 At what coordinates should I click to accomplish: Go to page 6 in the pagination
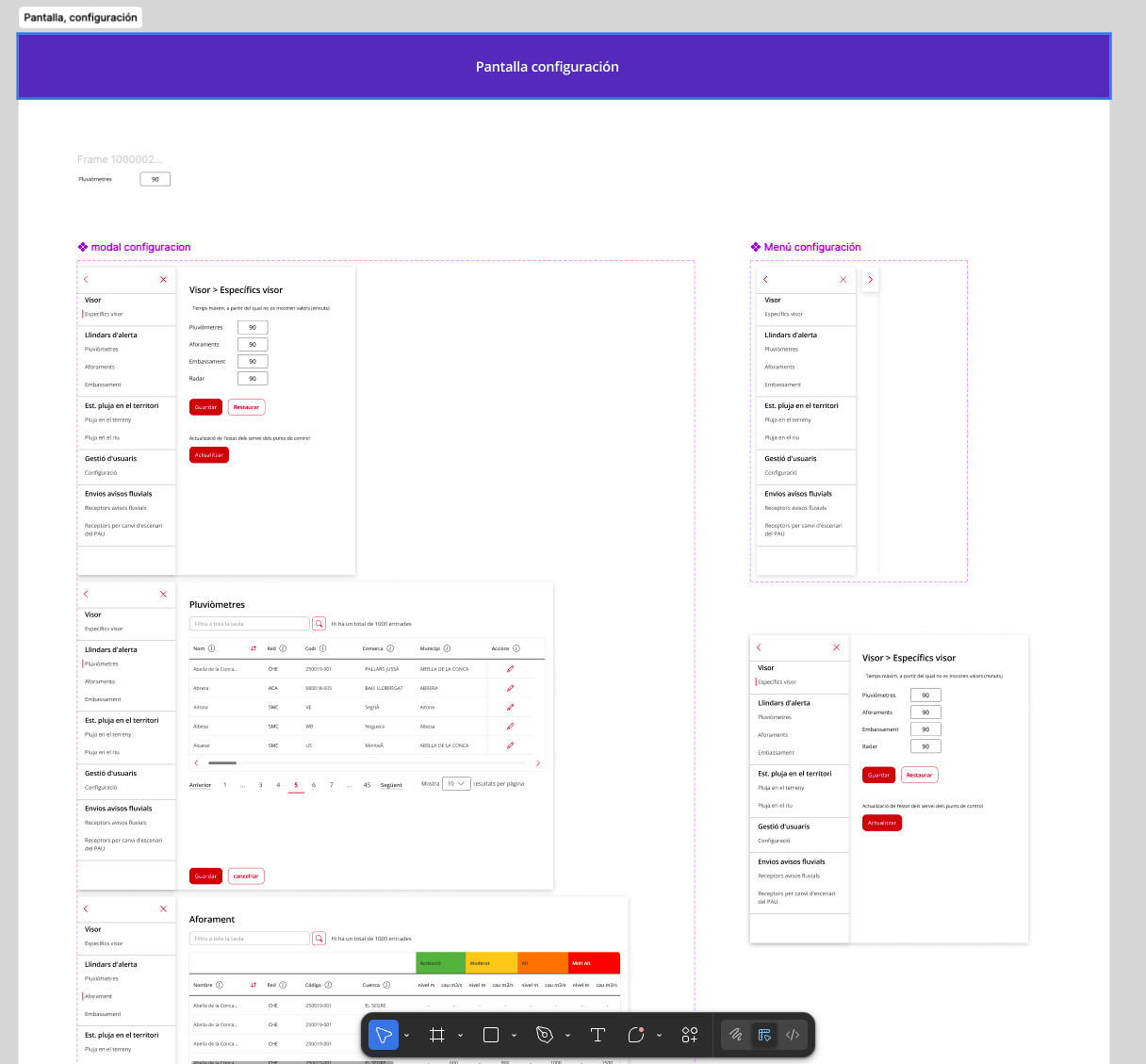click(314, 785)
